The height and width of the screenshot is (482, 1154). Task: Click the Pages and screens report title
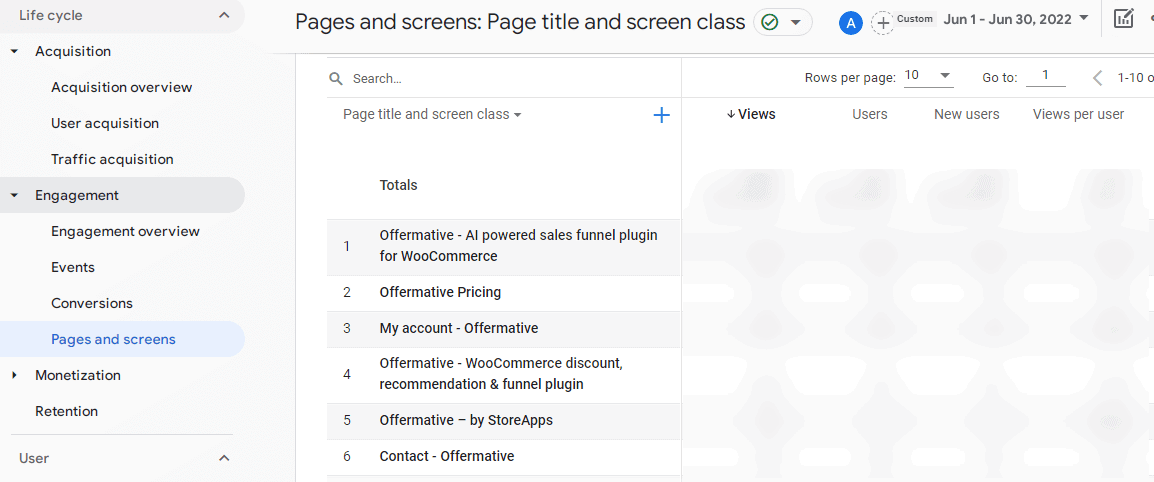point(520,22)
